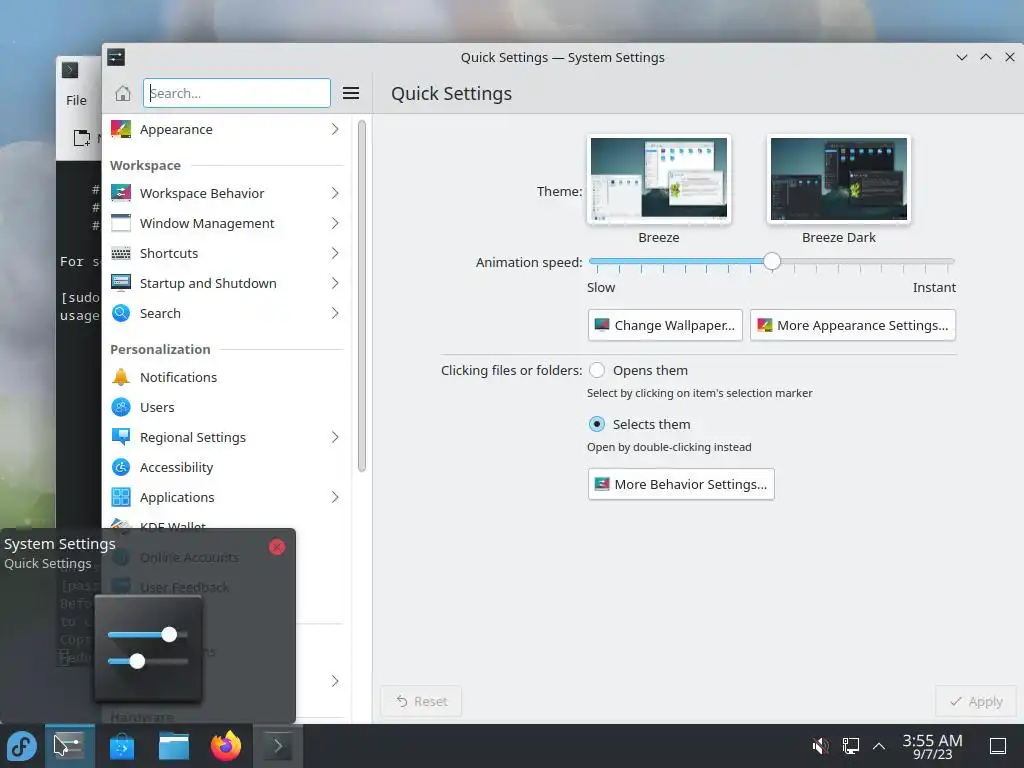Open the Dolphin file manager taskbar icon
The width and height of the screenshot is (1024, 768).
[174, 746]
